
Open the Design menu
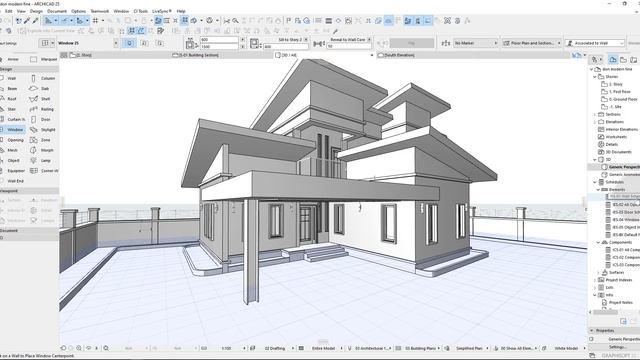coord(36,11)
